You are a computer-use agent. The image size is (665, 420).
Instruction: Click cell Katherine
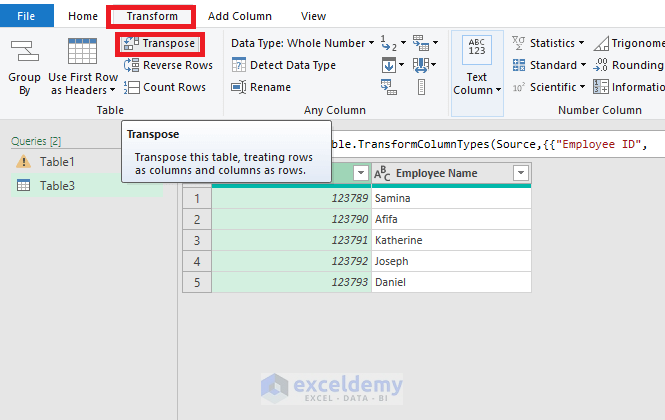point(451,240)
